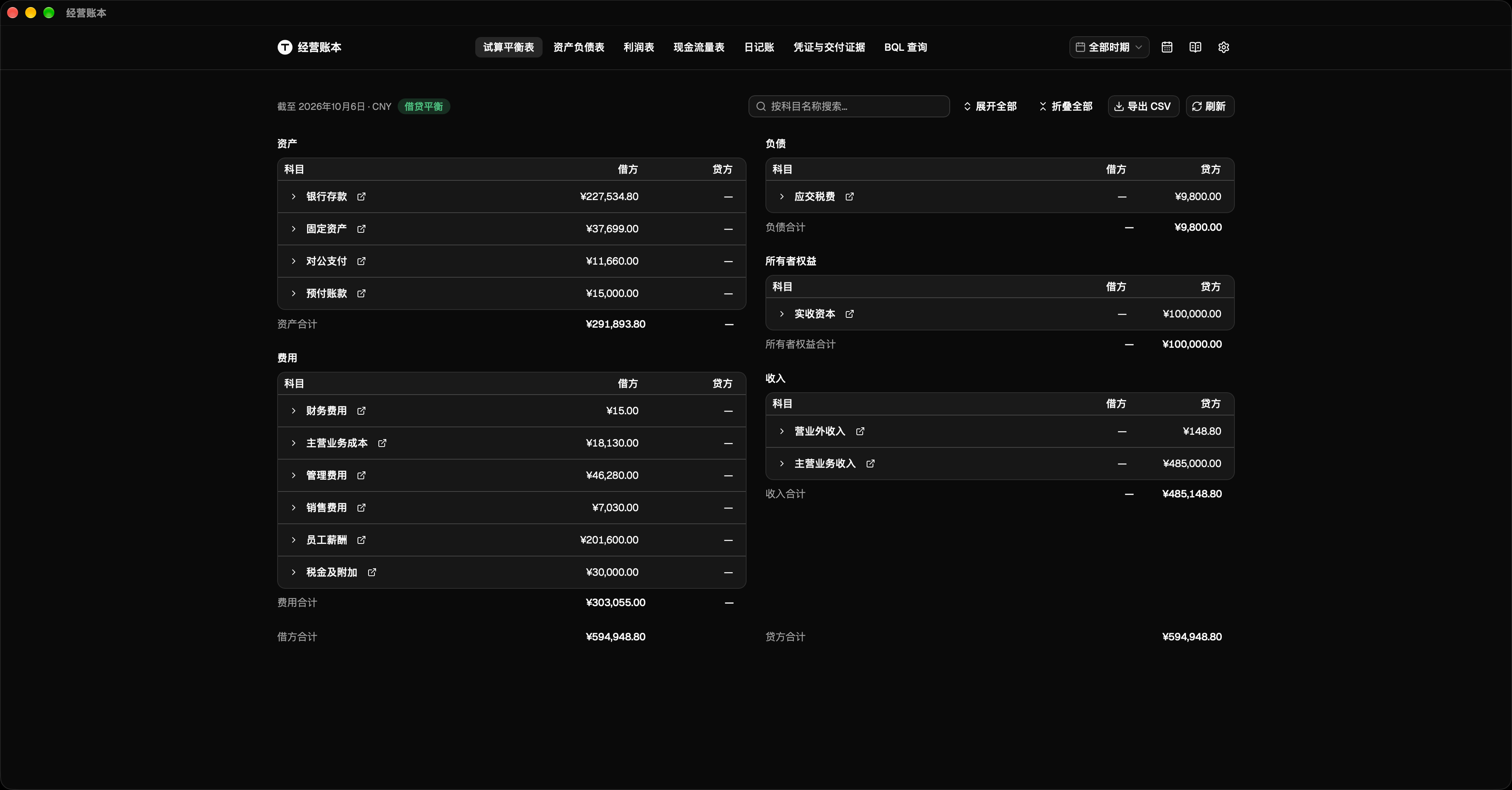Screen dimensions: 1512x790
Task: Click the 导出 CSV button
Action: pyautogui.click(x=1143, y=106)
